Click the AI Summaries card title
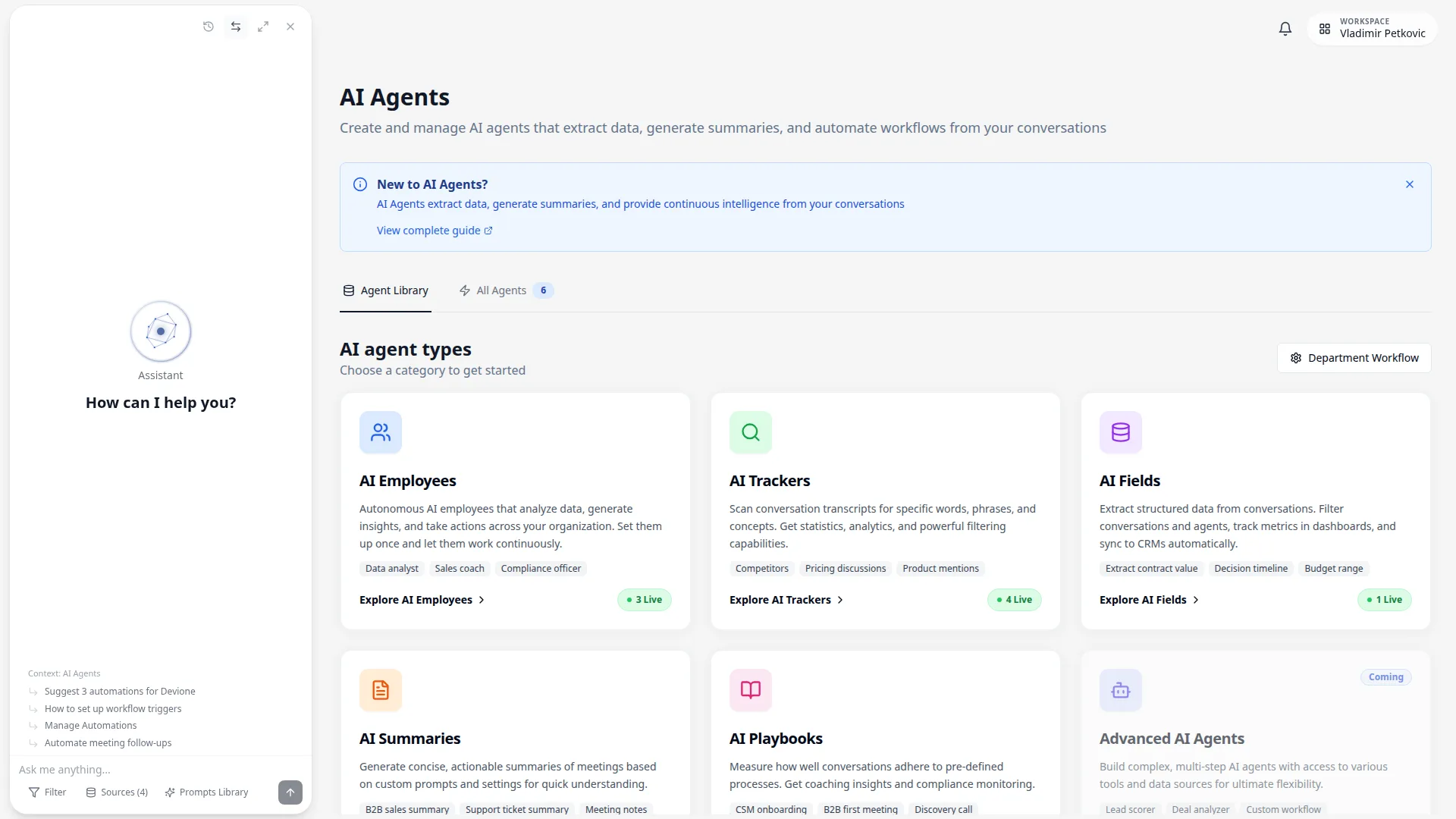Image resolution: width=1456 pixels, height=819 pixels. (x=410, y=739)
